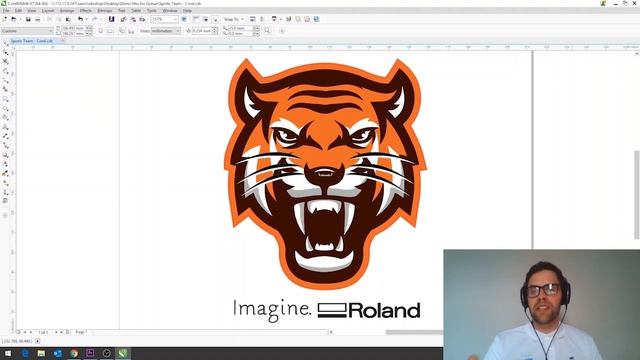Select the Artistic Media tool

click(x=5, y=89)
